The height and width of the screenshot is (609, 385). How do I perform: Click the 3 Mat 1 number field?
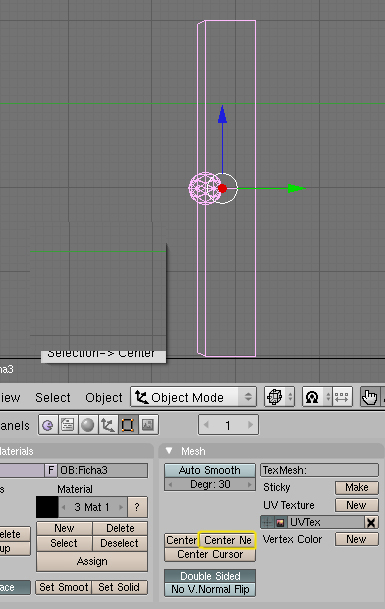coord(92,507)
